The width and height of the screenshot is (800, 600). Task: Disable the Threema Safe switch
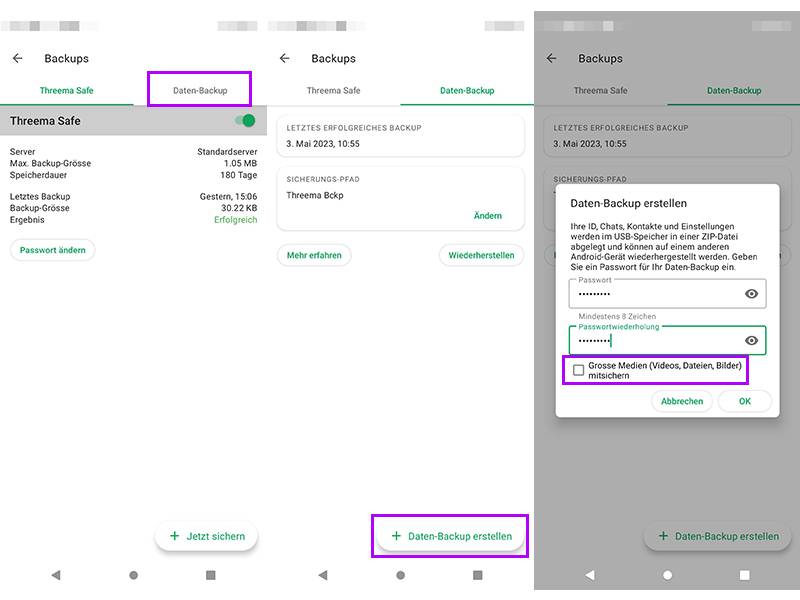(x=245, y=119)
